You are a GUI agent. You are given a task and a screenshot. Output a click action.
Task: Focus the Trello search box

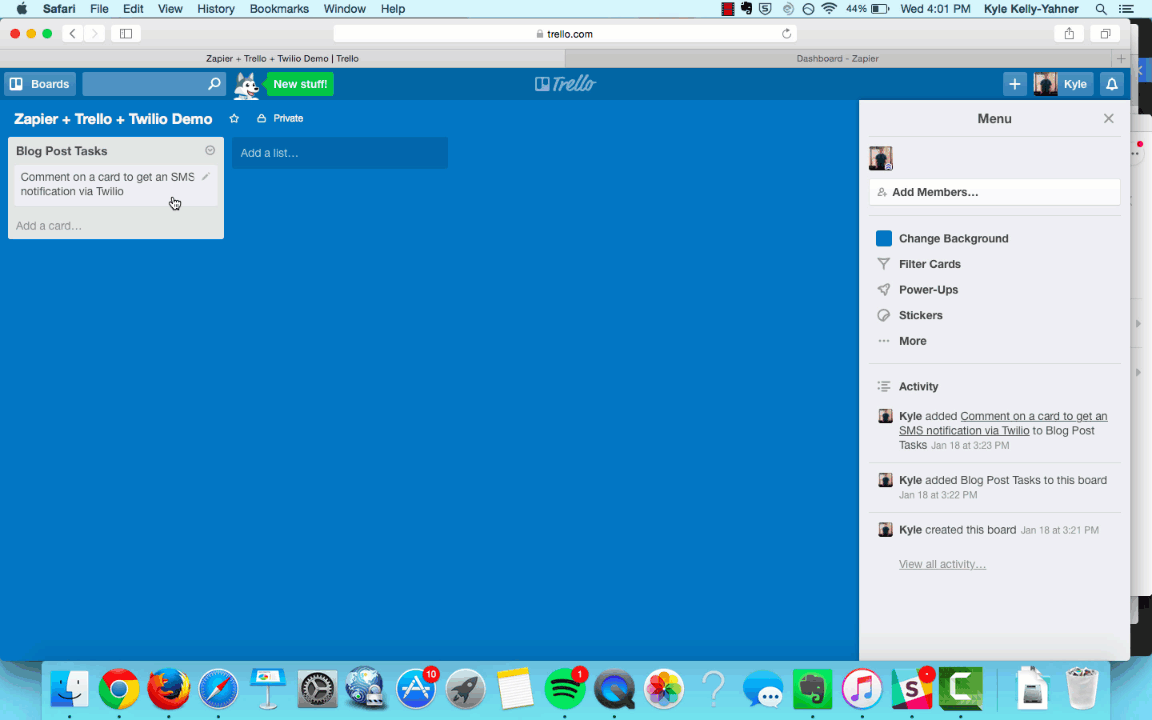(154, 84)
